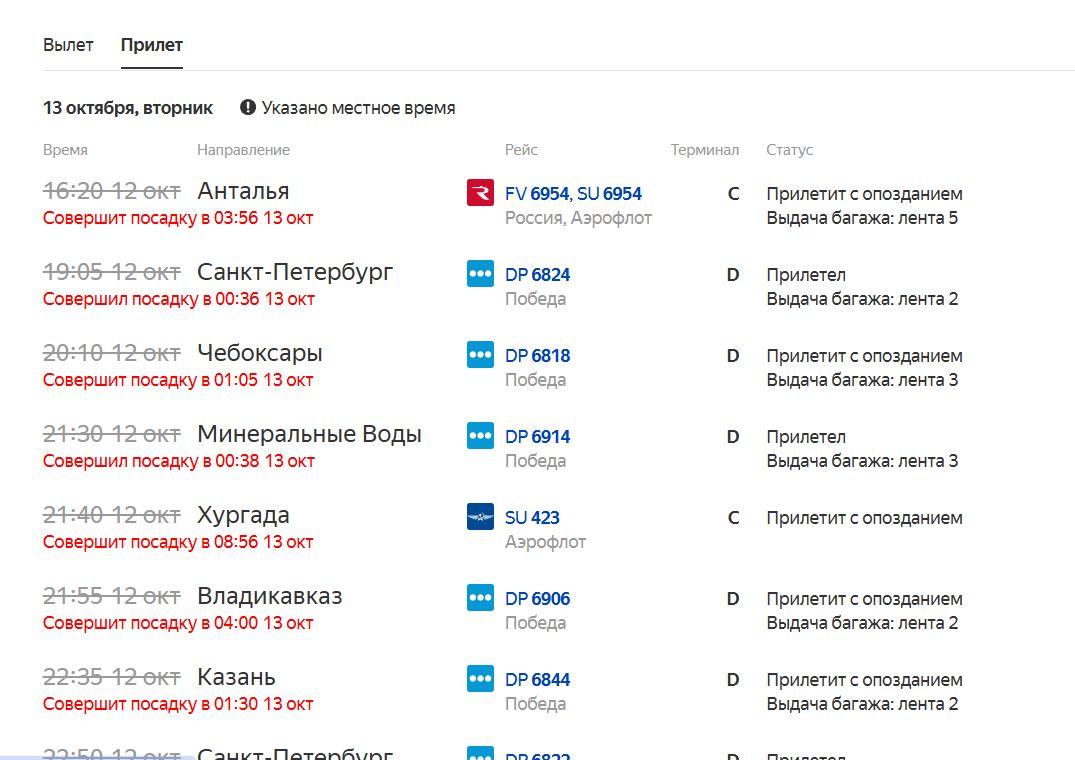Click destination Хургада
1075x760 pixels.
(243, 515)
